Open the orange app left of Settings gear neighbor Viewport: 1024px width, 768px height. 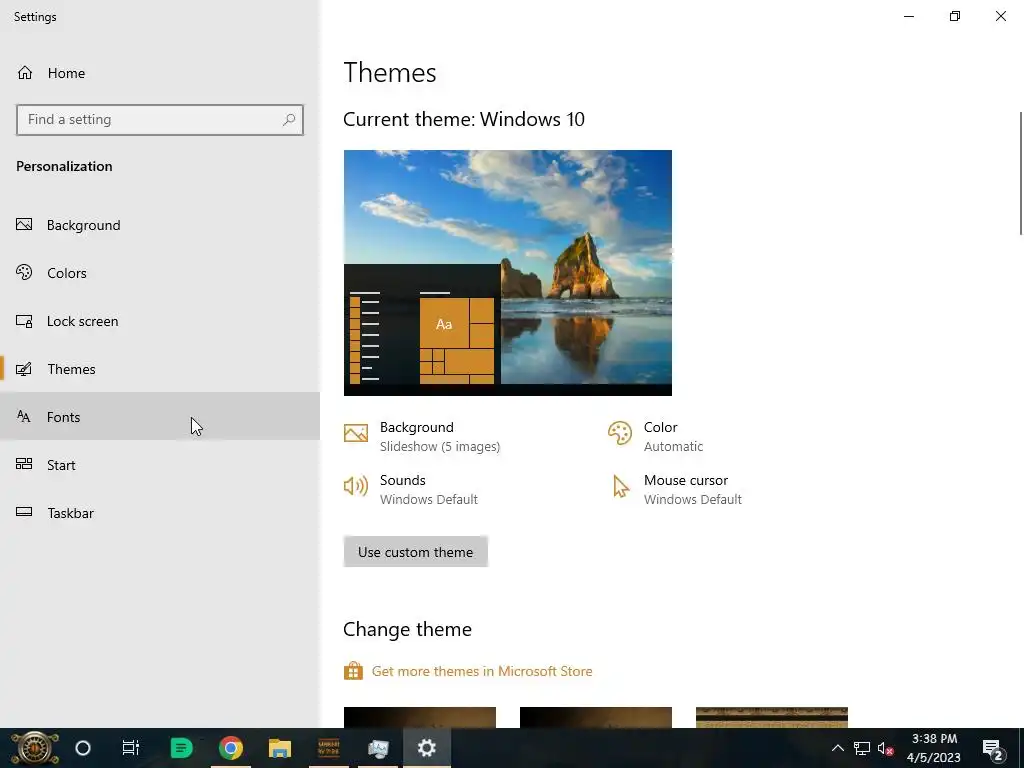(328, 748)
